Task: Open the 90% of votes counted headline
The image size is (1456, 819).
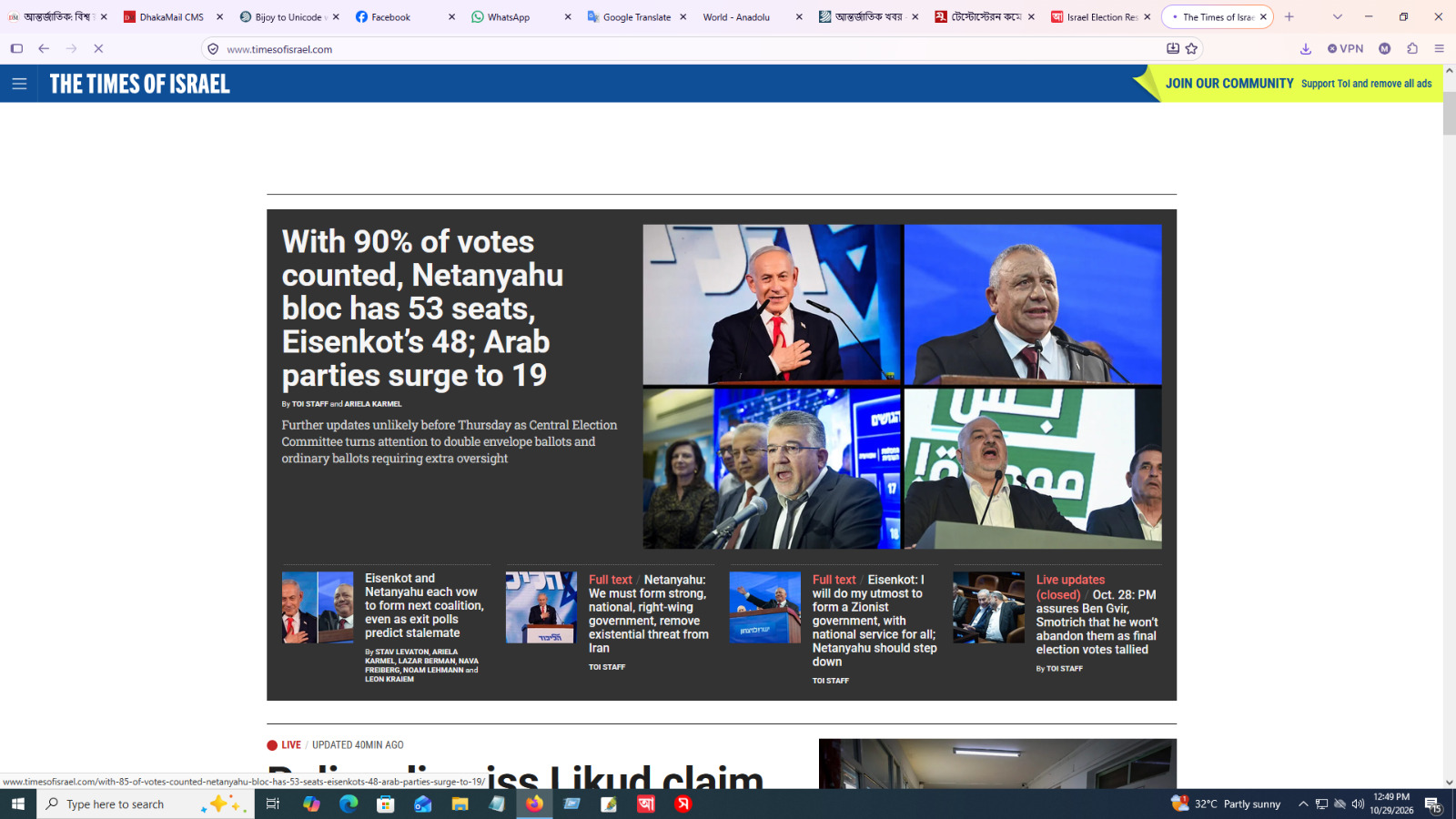Action: 422,308
